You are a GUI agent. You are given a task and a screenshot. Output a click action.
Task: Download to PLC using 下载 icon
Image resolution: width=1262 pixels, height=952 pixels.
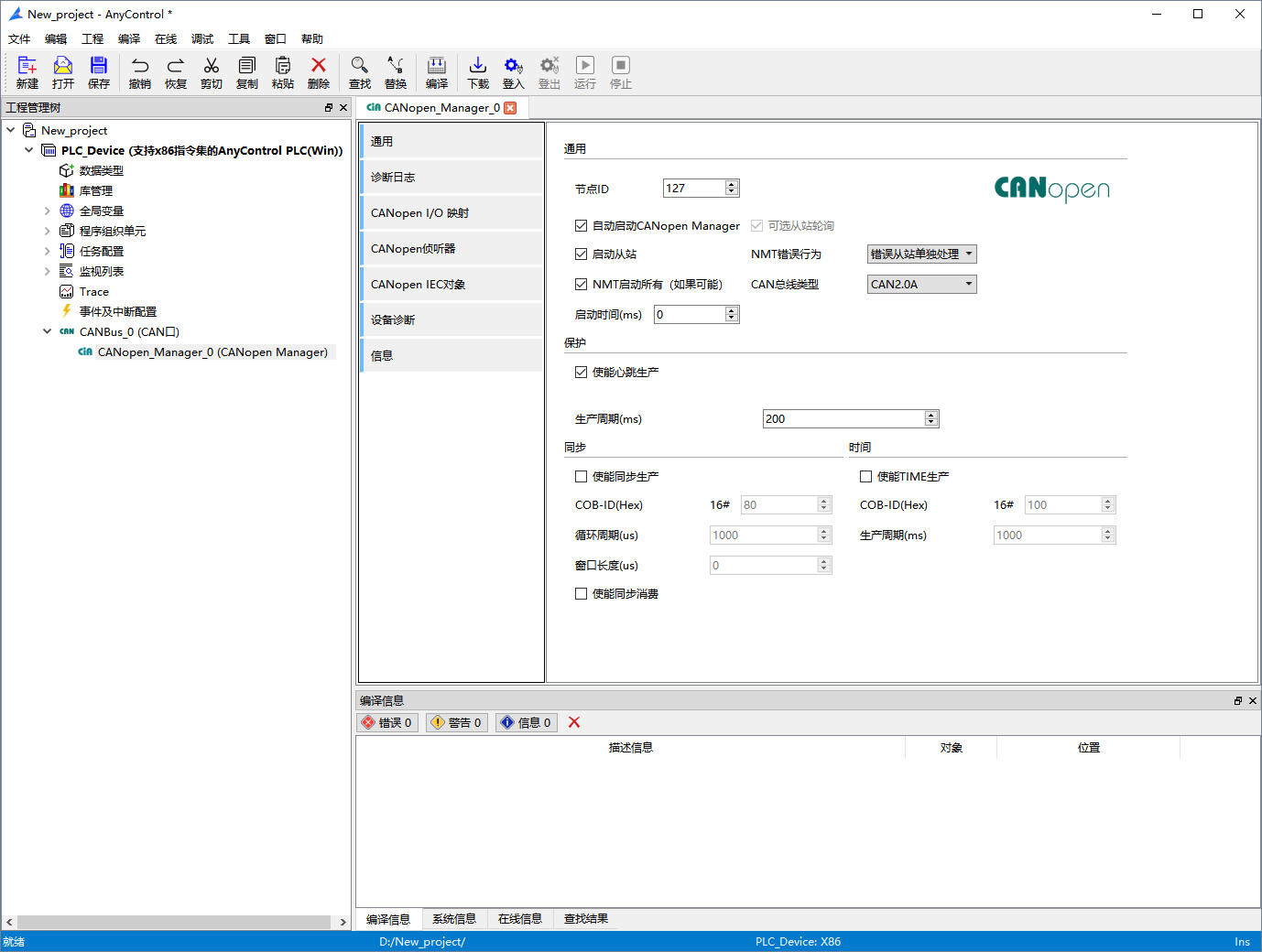pos(478,72)
